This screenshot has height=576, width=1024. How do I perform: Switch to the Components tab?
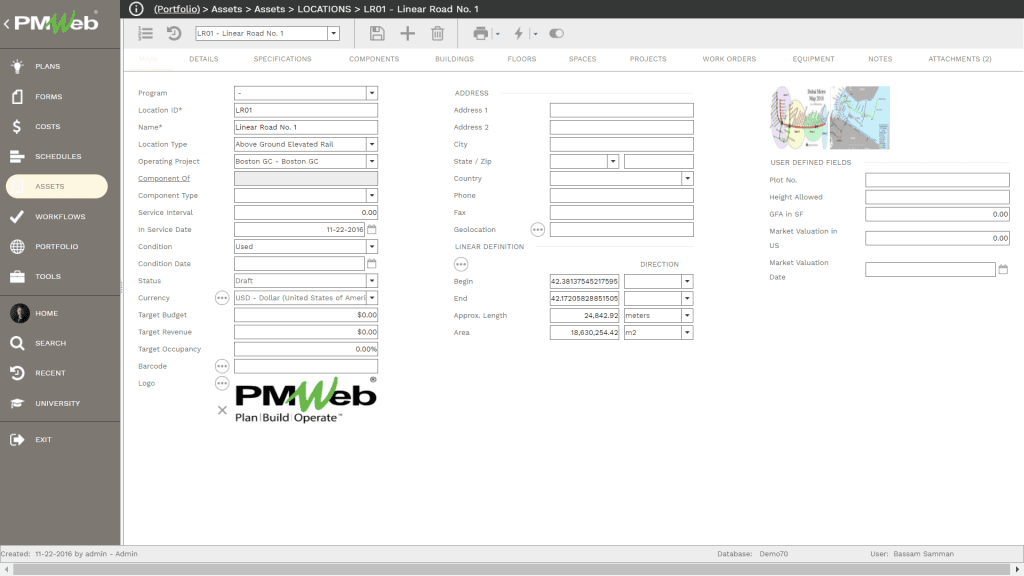[x=374, y=59]
